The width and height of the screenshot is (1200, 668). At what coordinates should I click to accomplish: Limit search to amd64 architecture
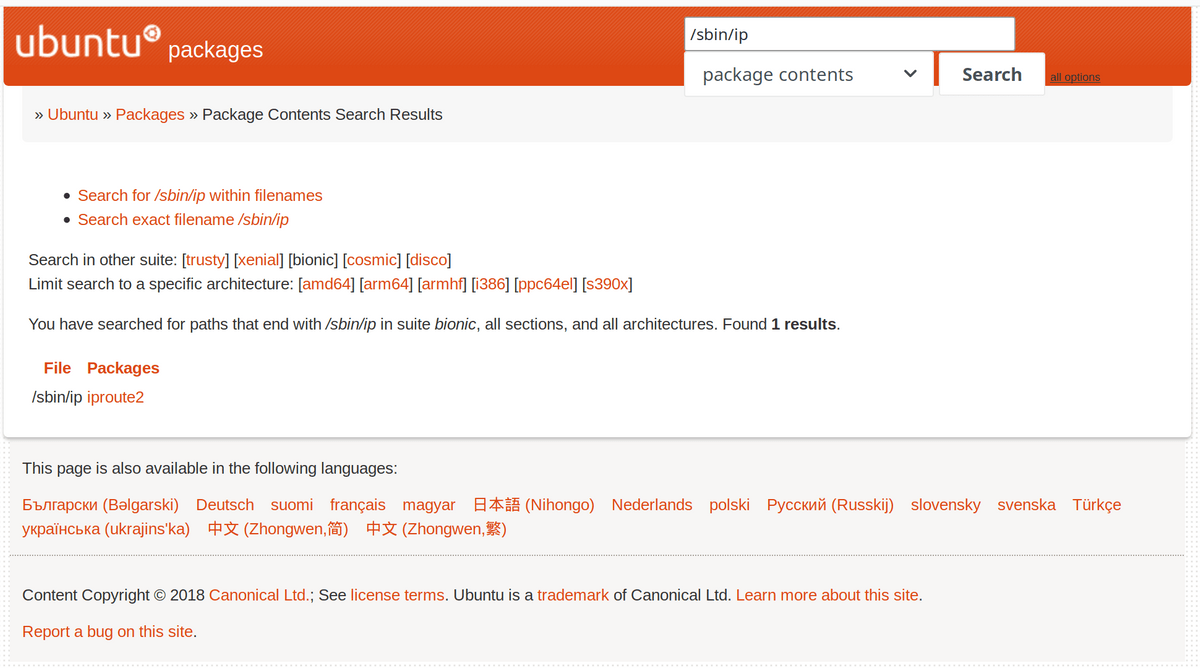click(x=327, y=284)
